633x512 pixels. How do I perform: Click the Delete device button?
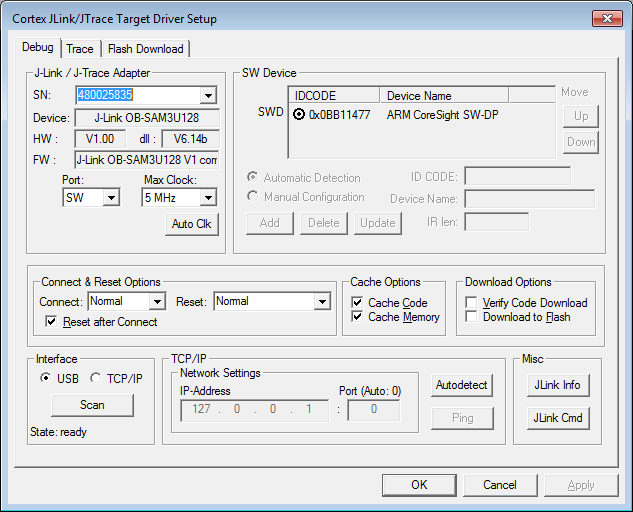pyautogui.click(x=324, y=223)
